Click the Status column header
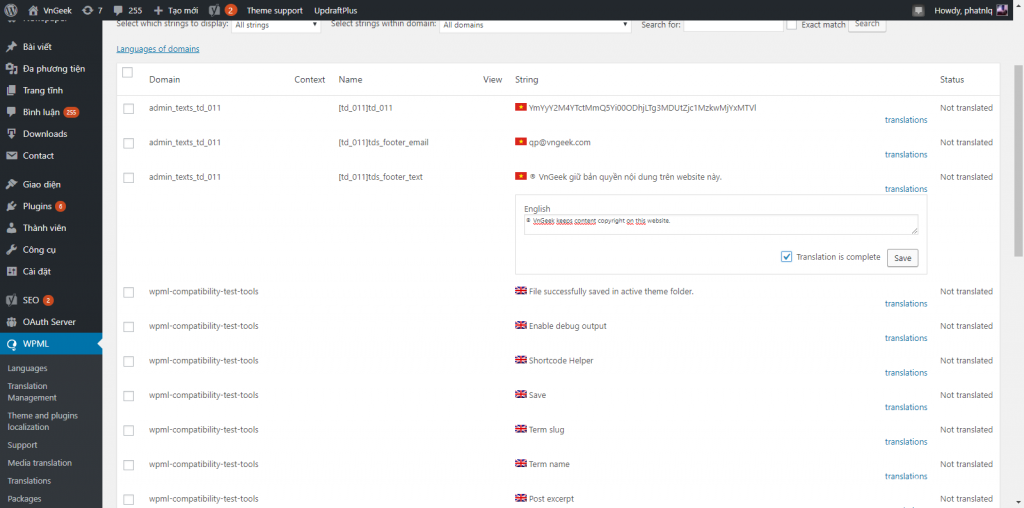Screen dimensions: 1024x508 pyautogui.click(x=952, y=80)
